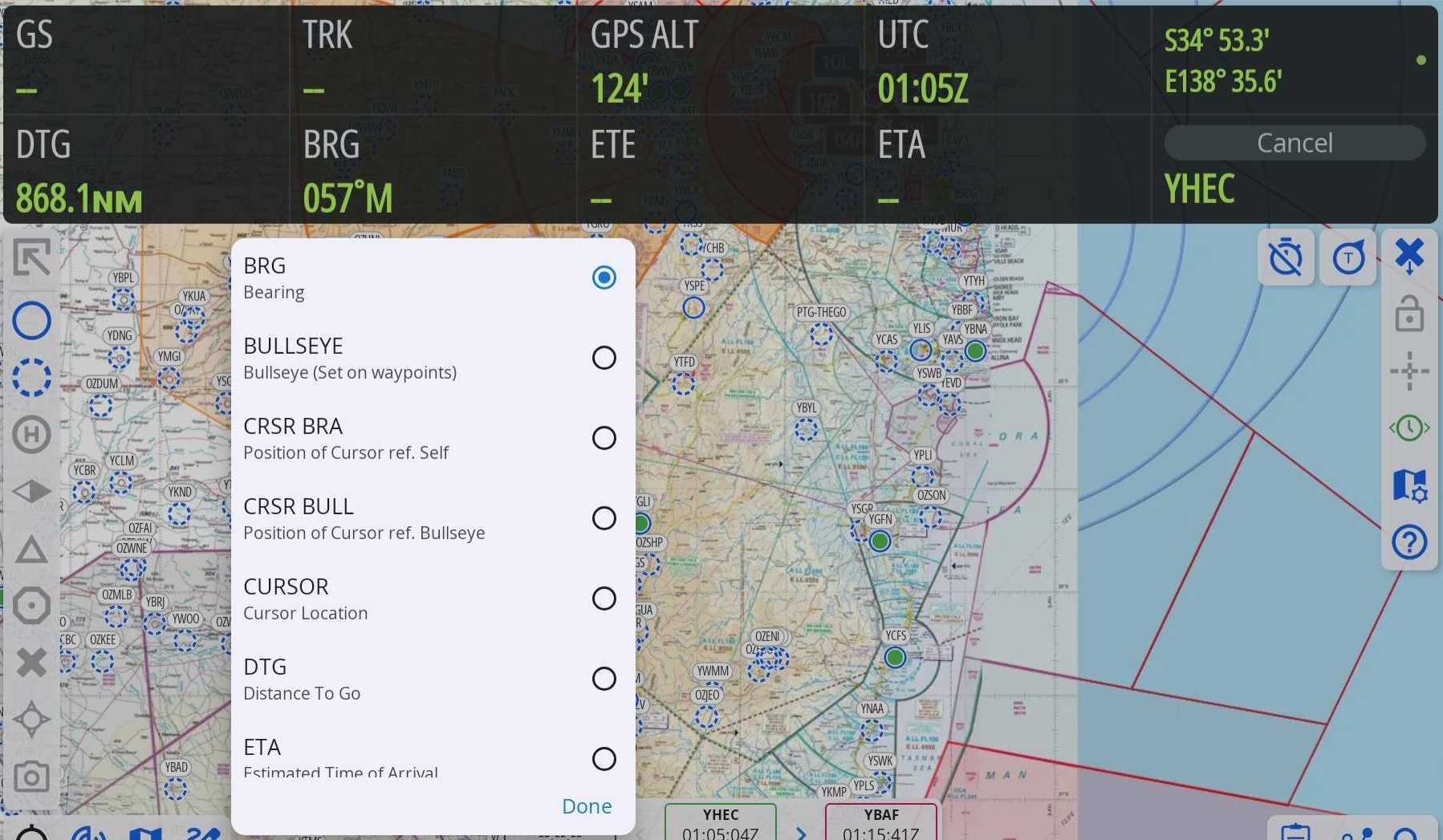Click the helipad H marker tool
Viewport: 1443px width, 840px height.
coord(31,435)
